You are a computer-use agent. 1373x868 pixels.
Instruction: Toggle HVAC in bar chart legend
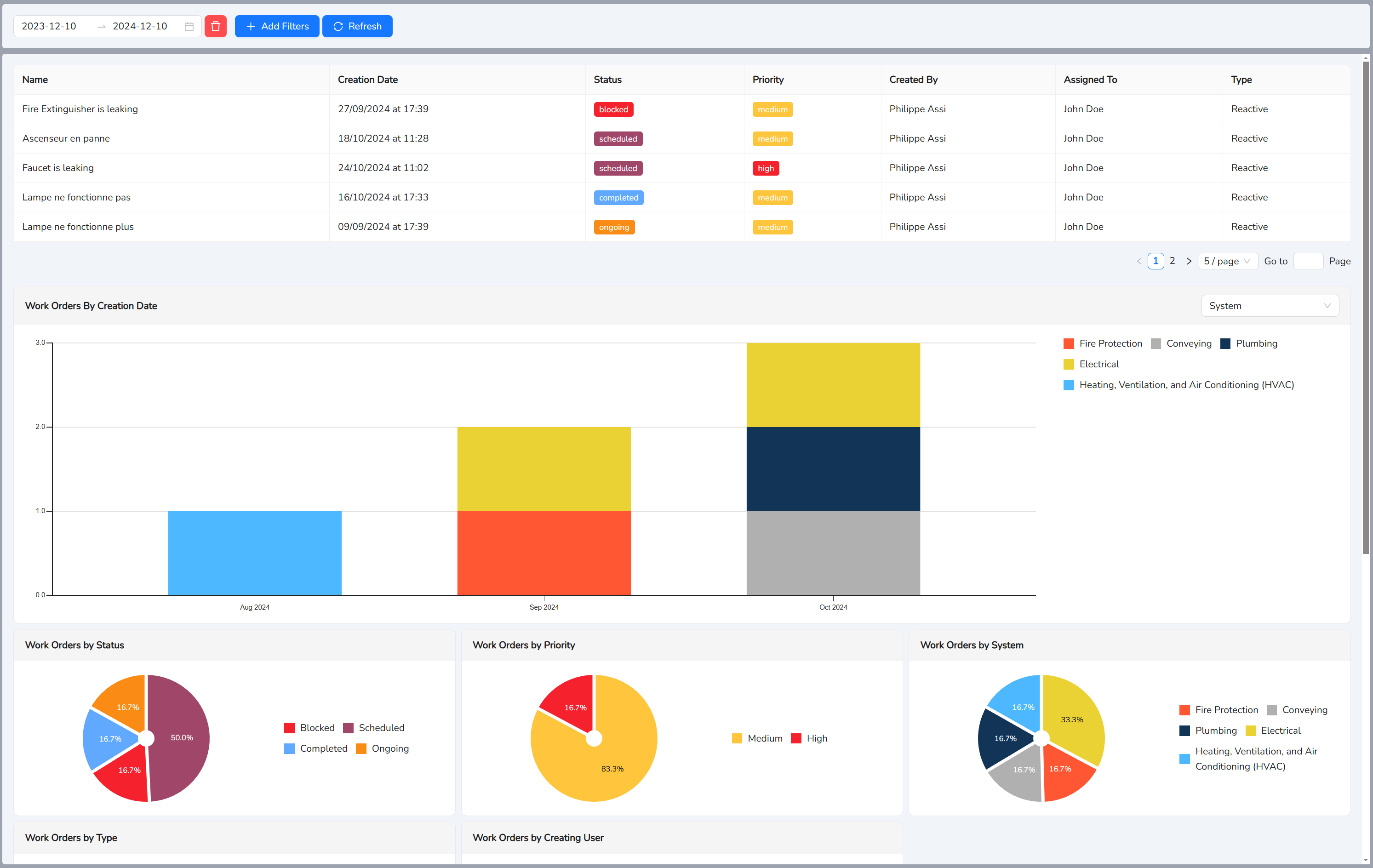click(1178, 385)
